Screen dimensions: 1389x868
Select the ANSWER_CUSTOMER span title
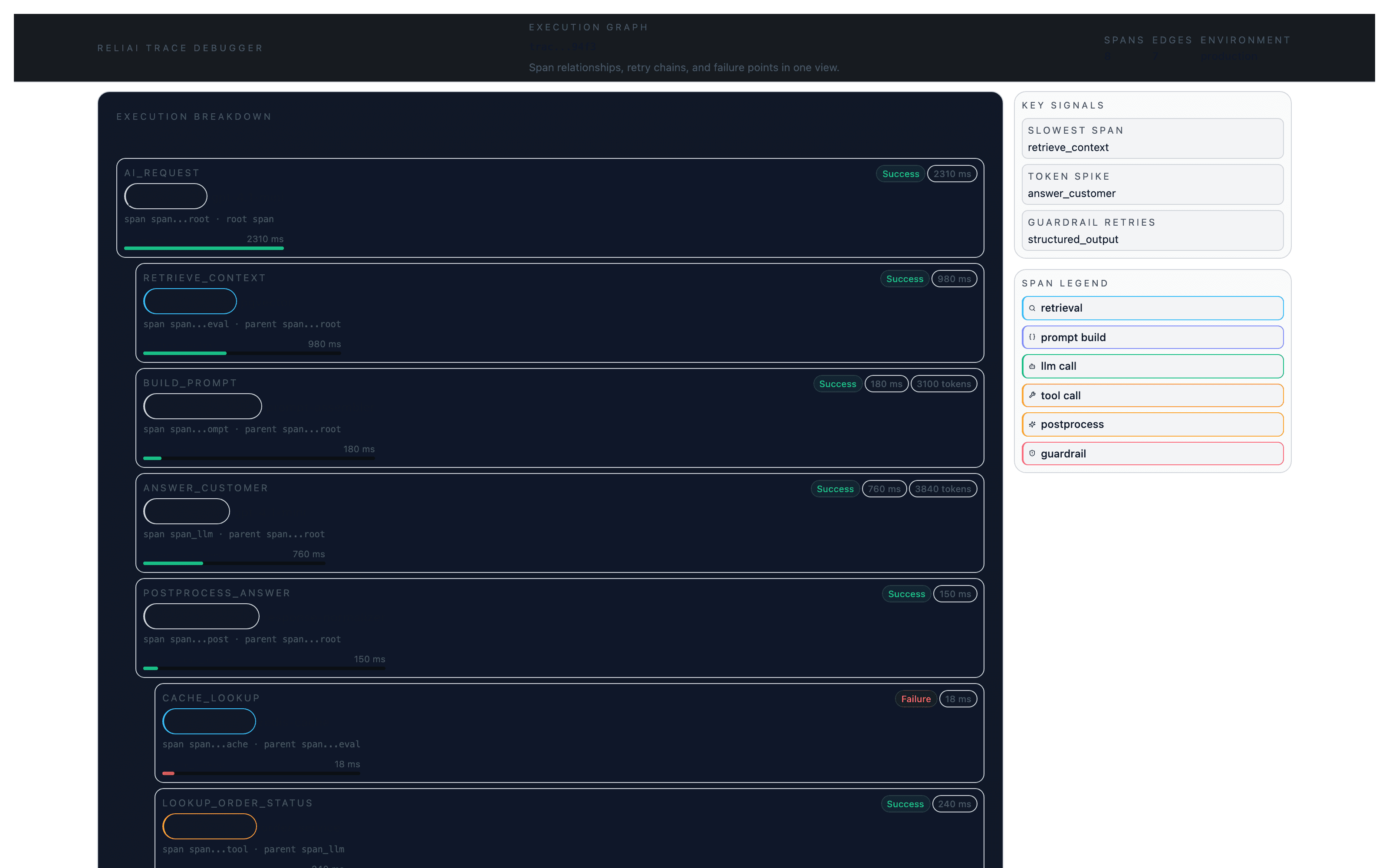[205, 488]
